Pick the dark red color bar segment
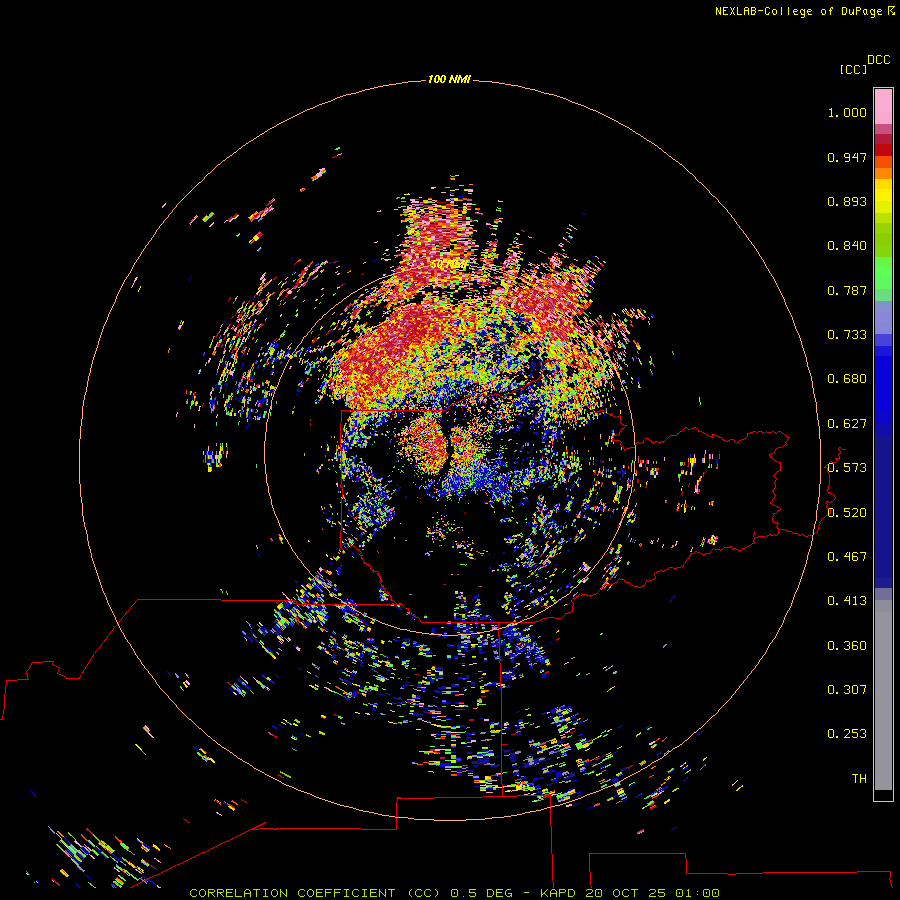 click(883, 139)
